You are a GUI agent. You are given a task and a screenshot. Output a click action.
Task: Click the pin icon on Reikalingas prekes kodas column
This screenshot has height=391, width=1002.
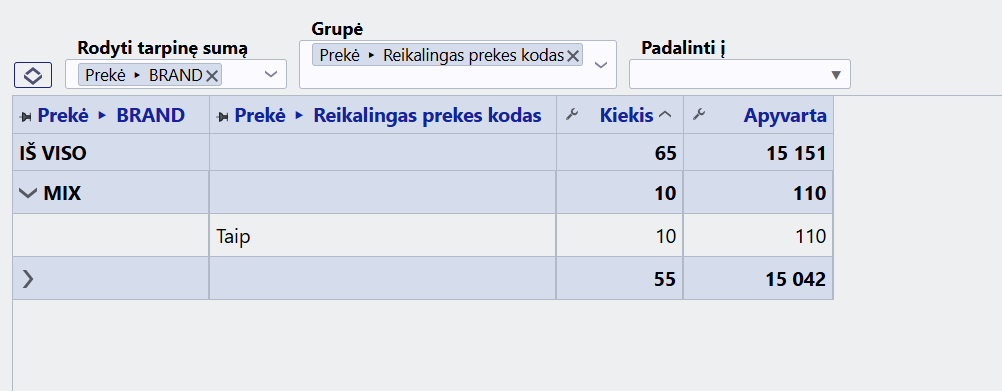224,116
